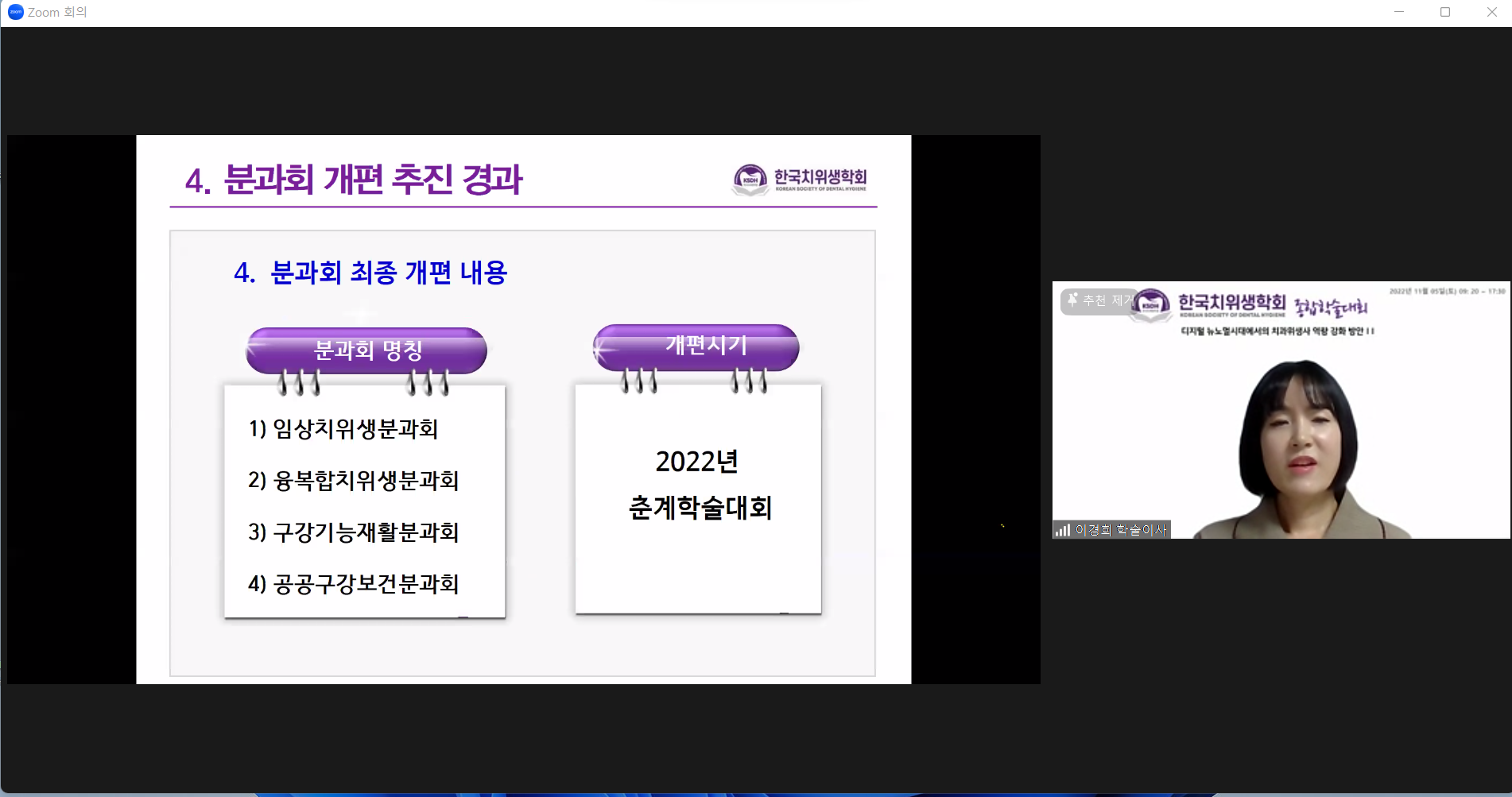Select the 2) 융복합치위생분과회 list item
Viewport: 1512px width, 797px height.
pos(354,481)
